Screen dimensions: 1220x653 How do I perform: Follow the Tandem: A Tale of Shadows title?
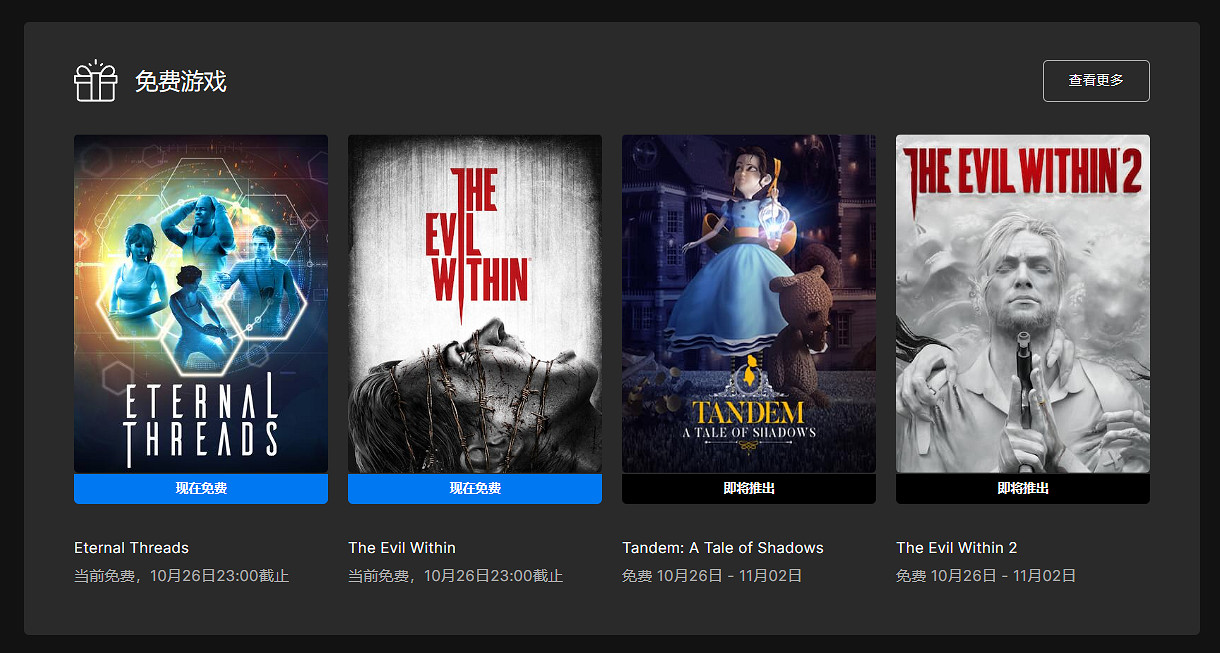tap(723, 548)
